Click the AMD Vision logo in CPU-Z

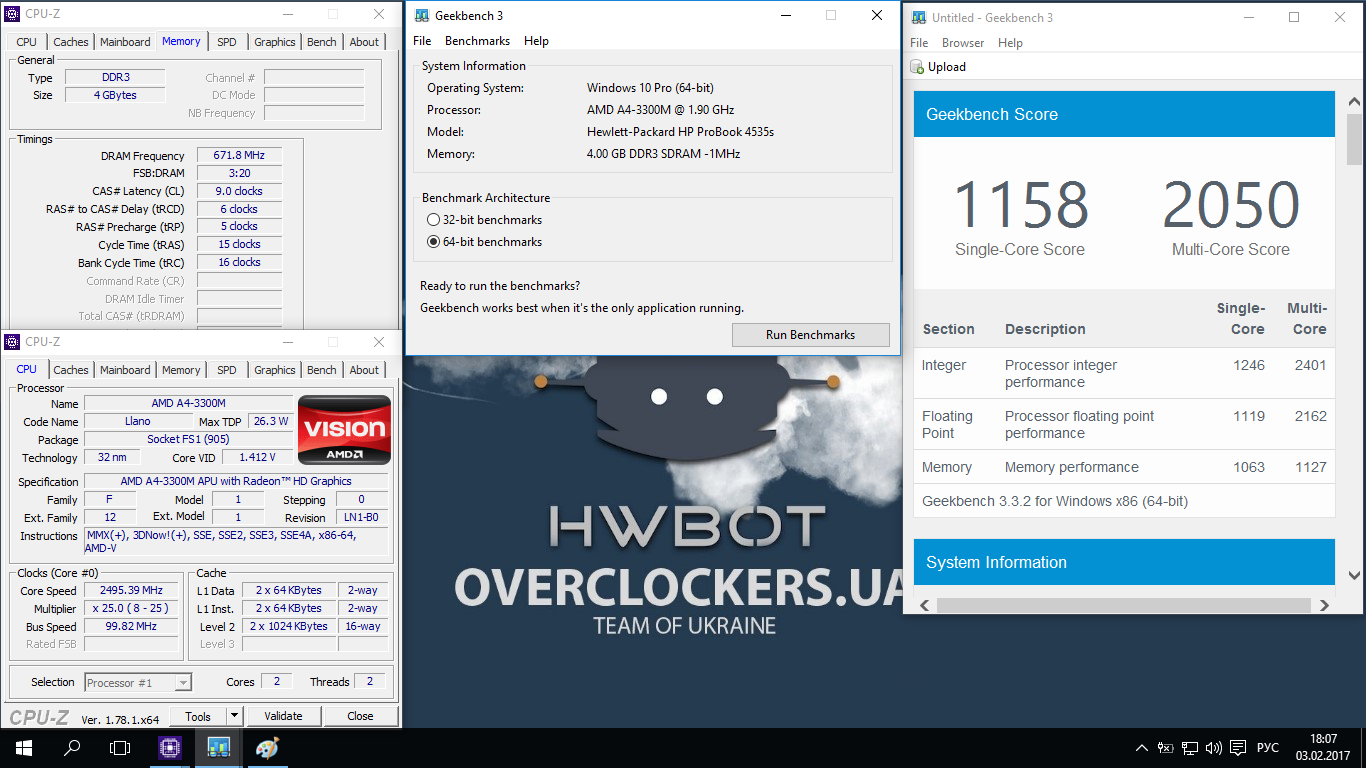click(345, 430)
